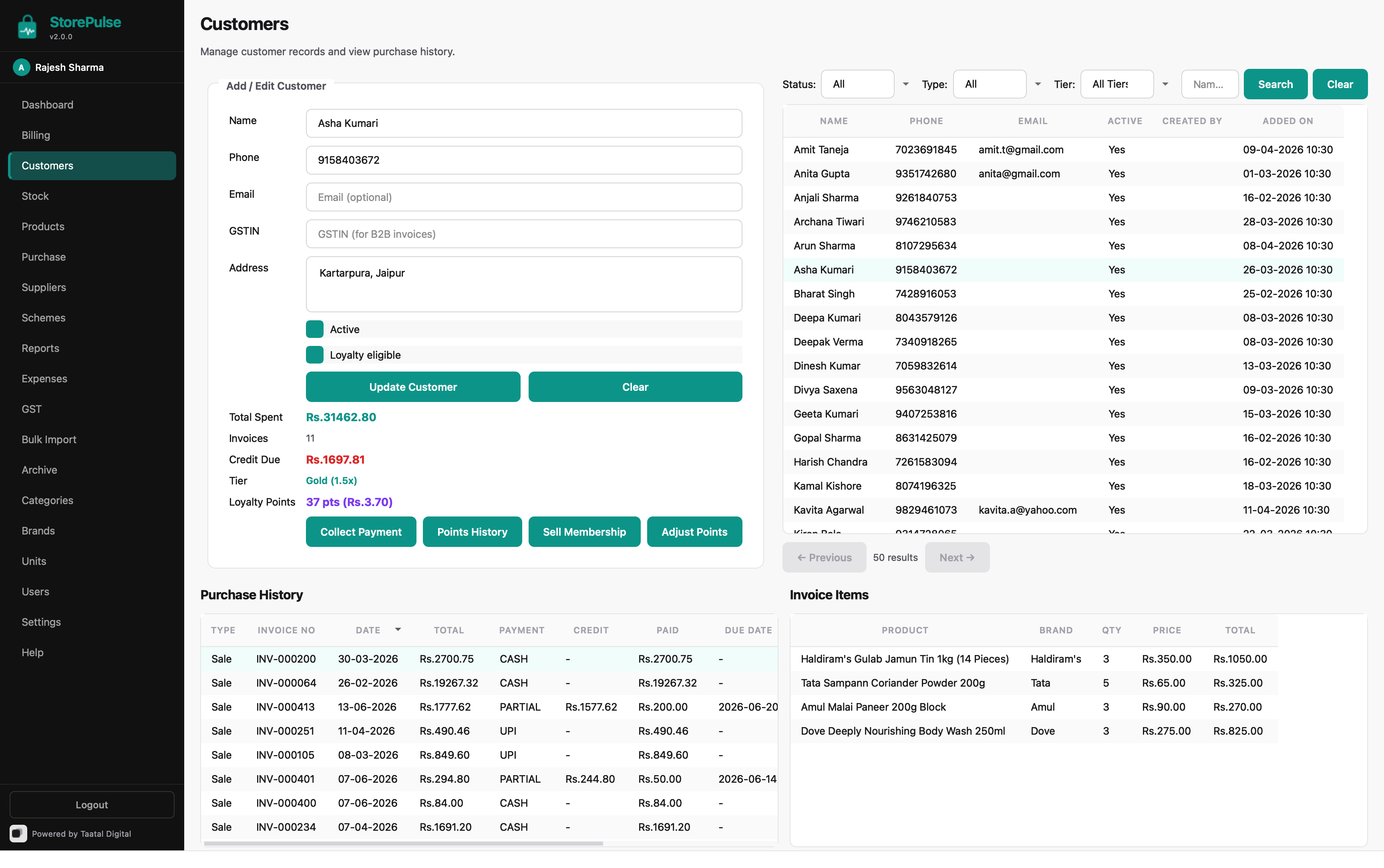This screenshot has width=1384, height=868.
Task: Click the Purchase History horizontal scrollbar
Action: 404,843
